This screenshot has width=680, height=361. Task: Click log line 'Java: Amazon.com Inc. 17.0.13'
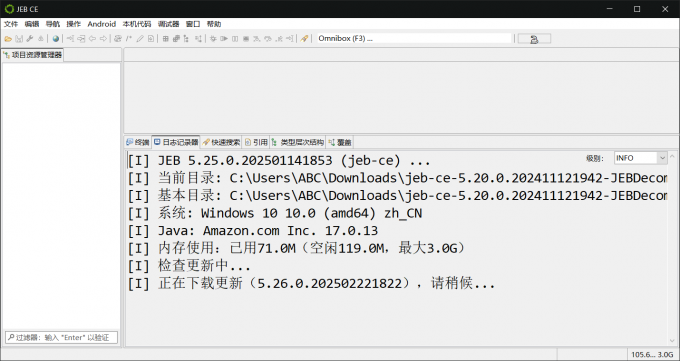[252, 230]
